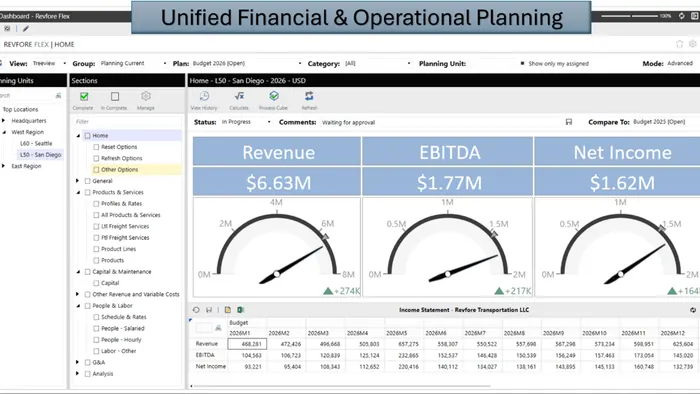Export the grid with the Excel icon

[240, 310]
